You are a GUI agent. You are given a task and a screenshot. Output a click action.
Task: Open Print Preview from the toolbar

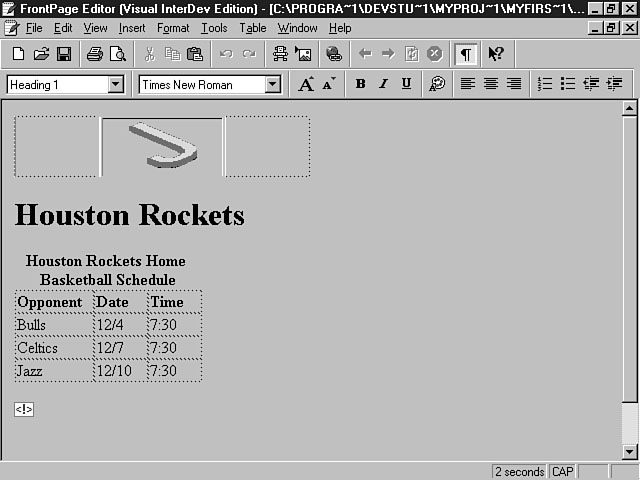(117, 54)
